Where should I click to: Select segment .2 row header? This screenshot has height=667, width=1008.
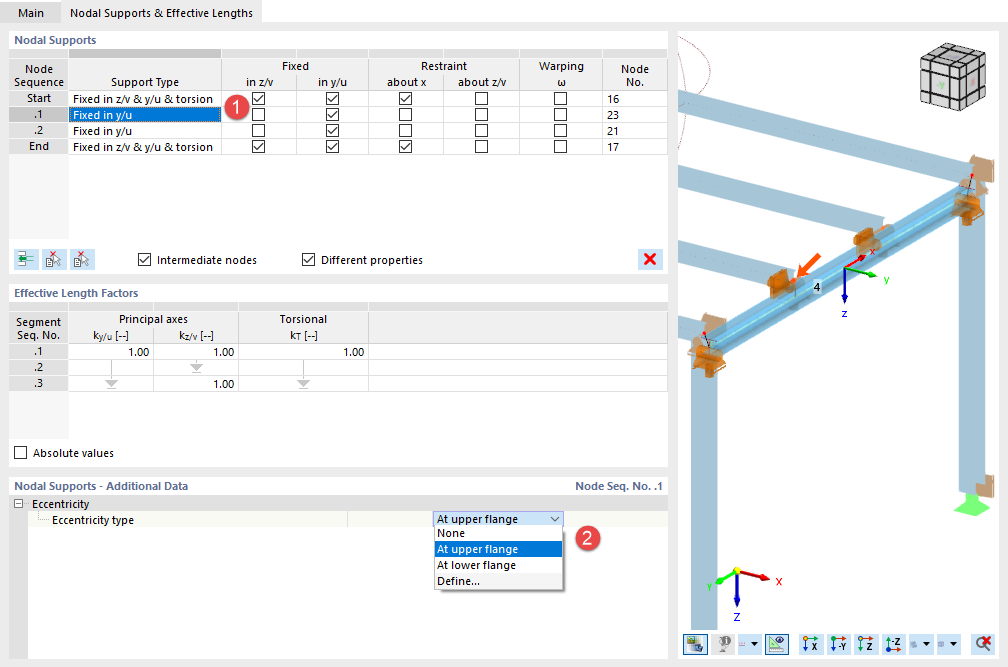[x=39, y=368]
